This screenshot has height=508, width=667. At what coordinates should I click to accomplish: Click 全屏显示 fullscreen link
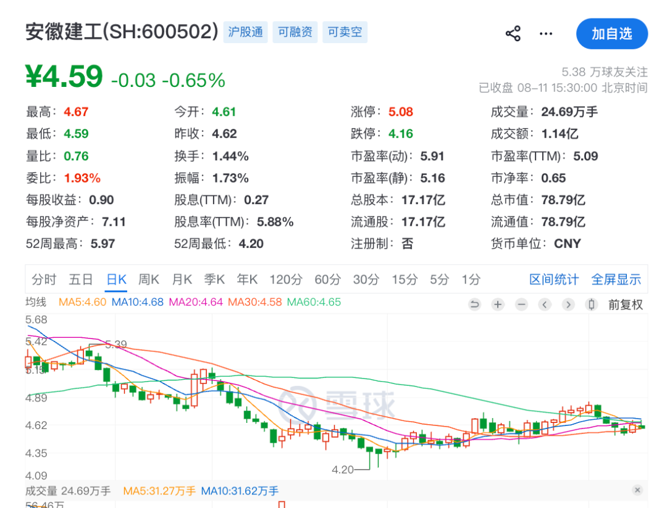pos(616,280)
